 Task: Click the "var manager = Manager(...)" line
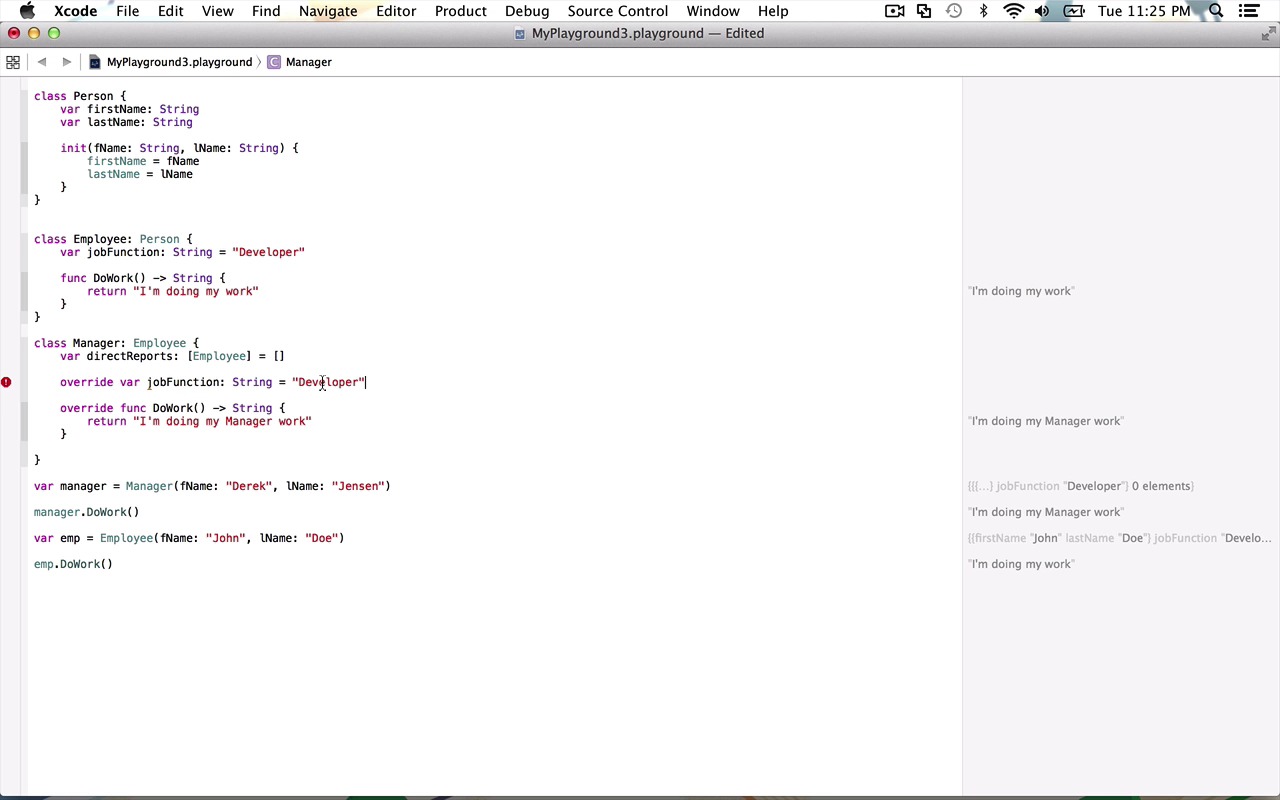[x=212, y=486]
